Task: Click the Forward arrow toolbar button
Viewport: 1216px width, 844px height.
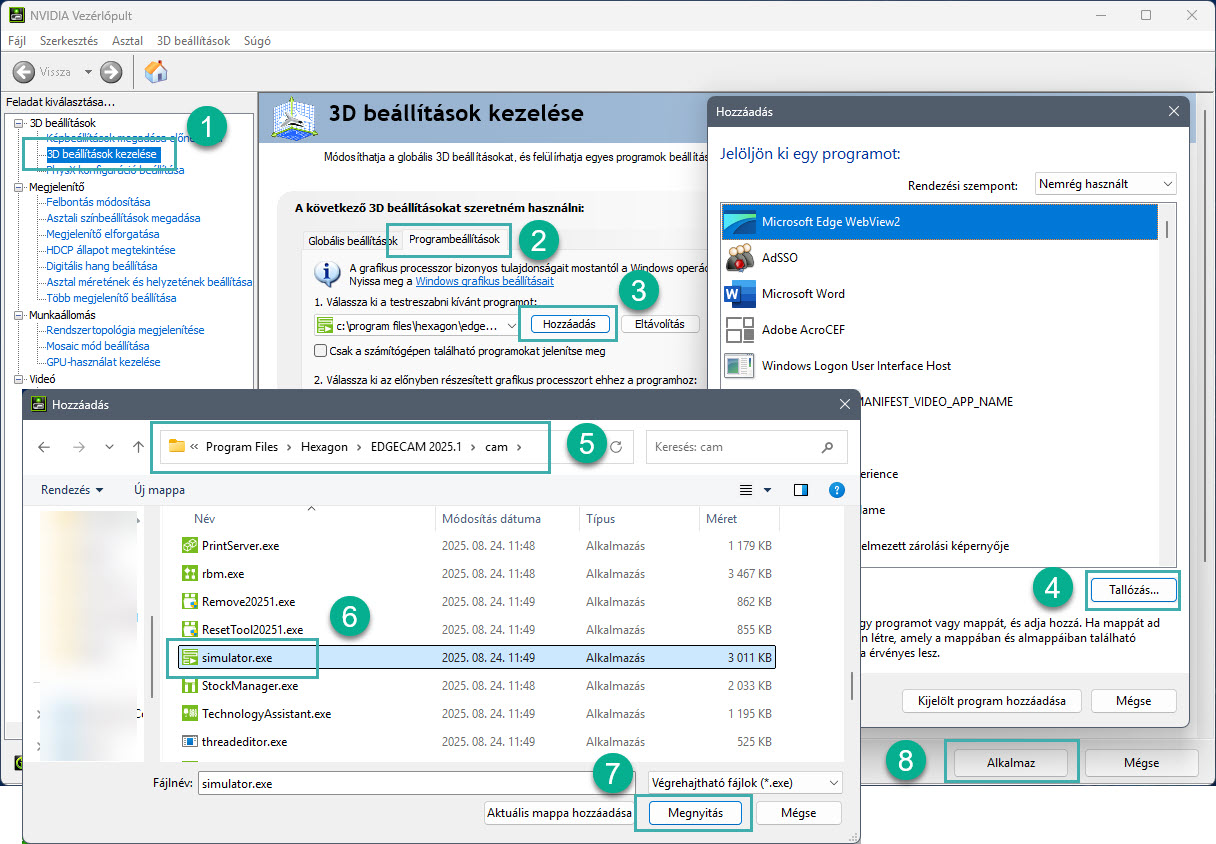Action: coord(111,72)
